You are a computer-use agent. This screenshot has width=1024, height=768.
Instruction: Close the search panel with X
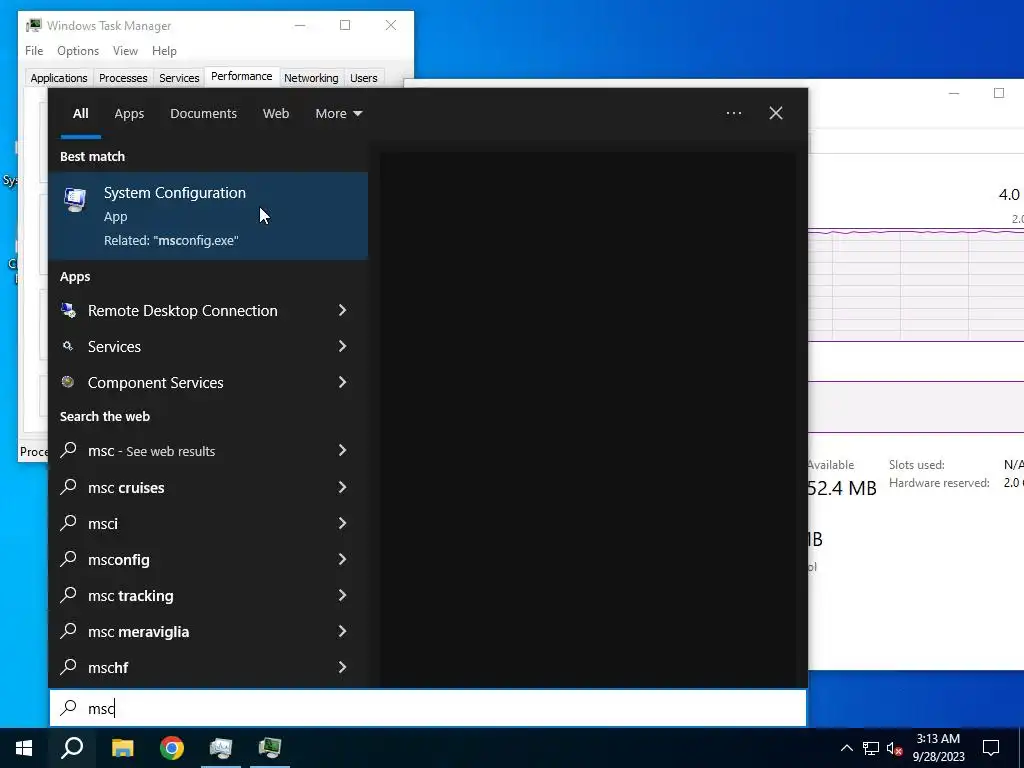click(776, 113)
